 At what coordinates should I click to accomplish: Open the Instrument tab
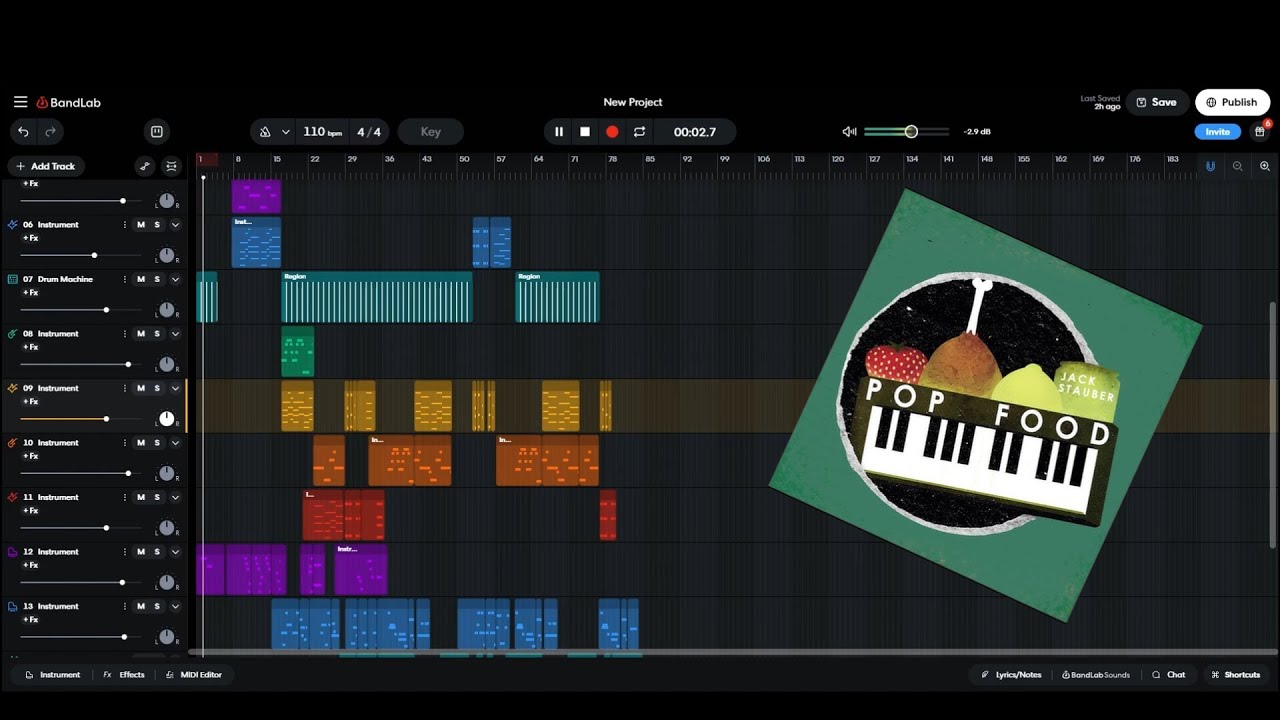(52, 675)
